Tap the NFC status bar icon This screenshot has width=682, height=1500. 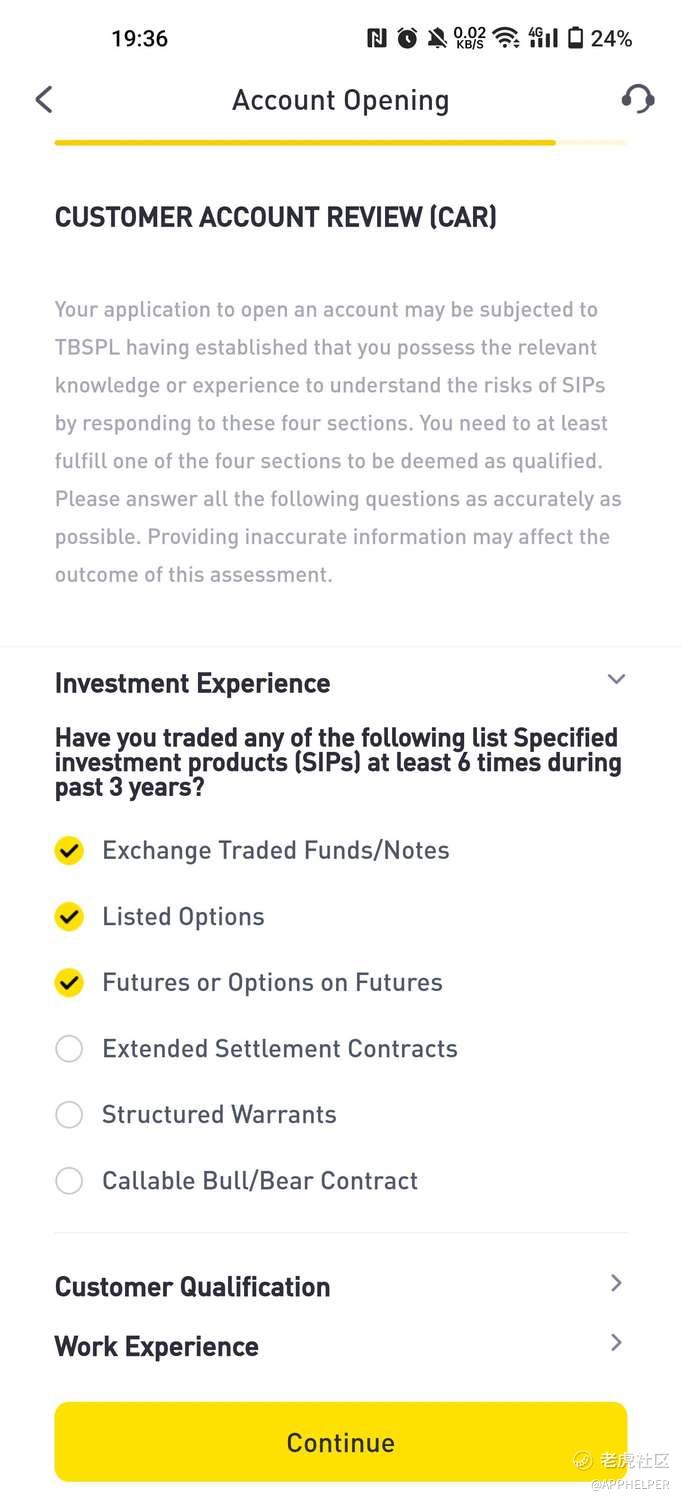[x=377, y=39]
